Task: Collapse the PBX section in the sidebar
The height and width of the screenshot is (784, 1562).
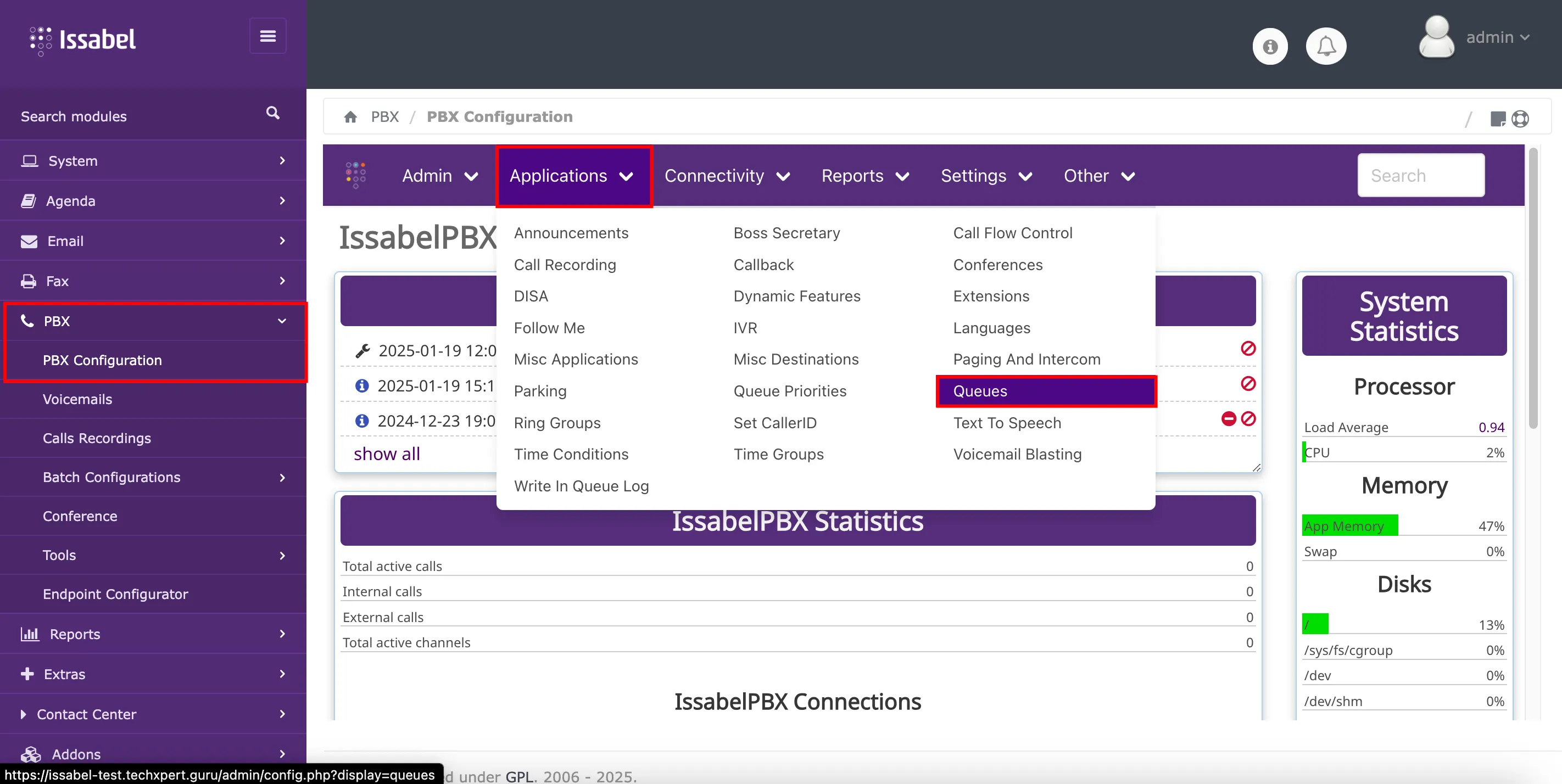Action: (281, 321)
